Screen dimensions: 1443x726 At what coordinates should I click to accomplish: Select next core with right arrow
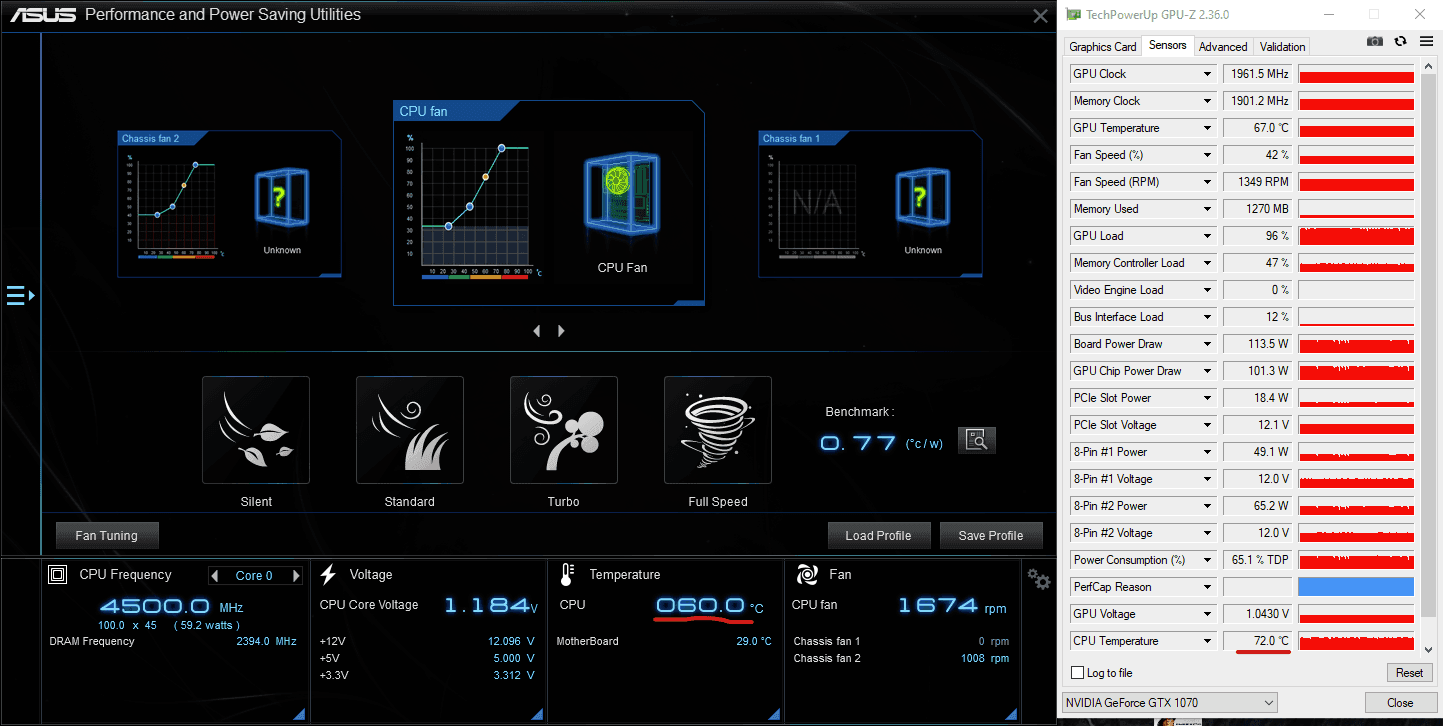point(296,575)
